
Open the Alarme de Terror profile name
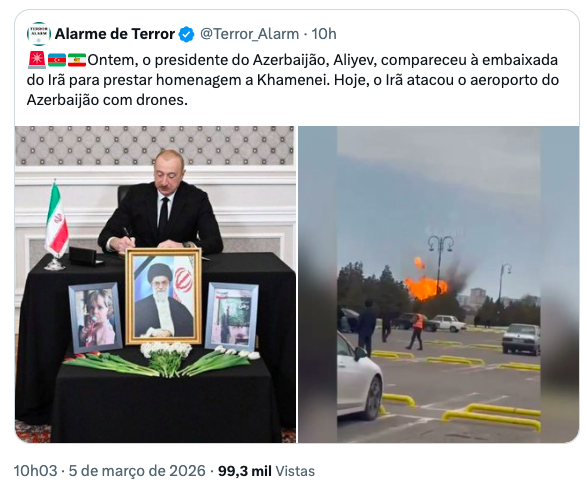[115, 34]
